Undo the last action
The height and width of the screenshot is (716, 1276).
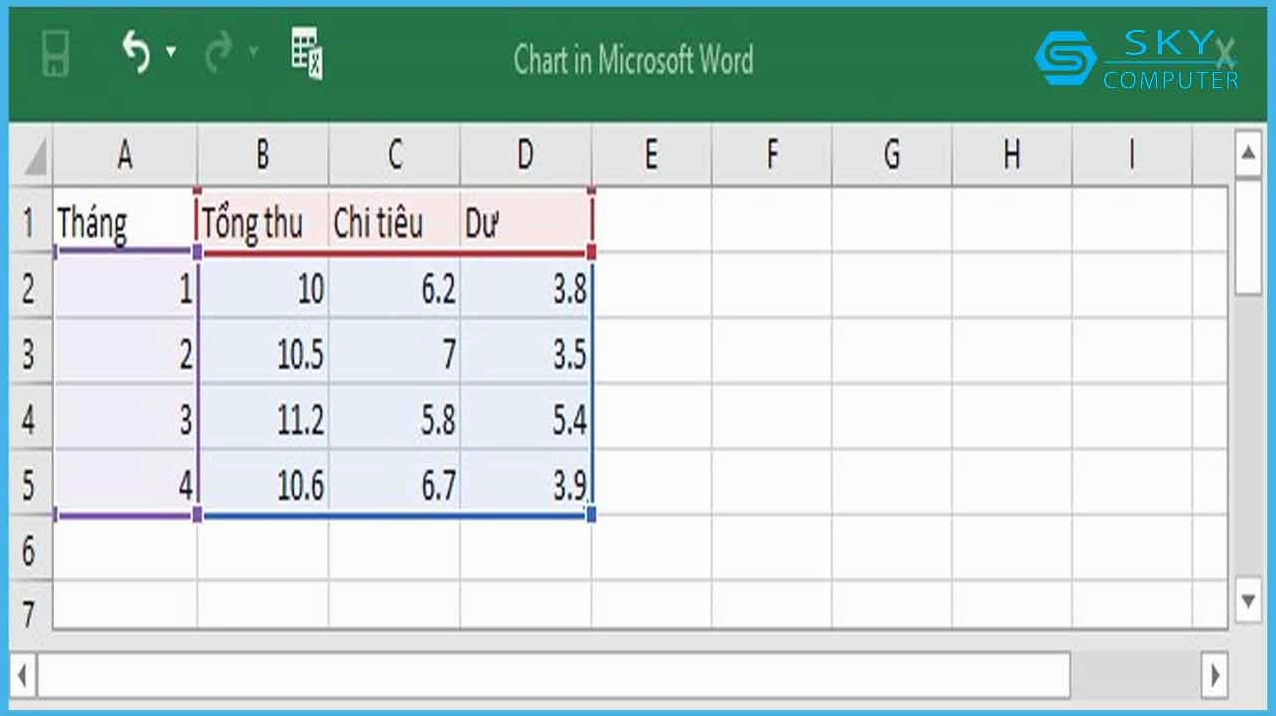point(137,52)
